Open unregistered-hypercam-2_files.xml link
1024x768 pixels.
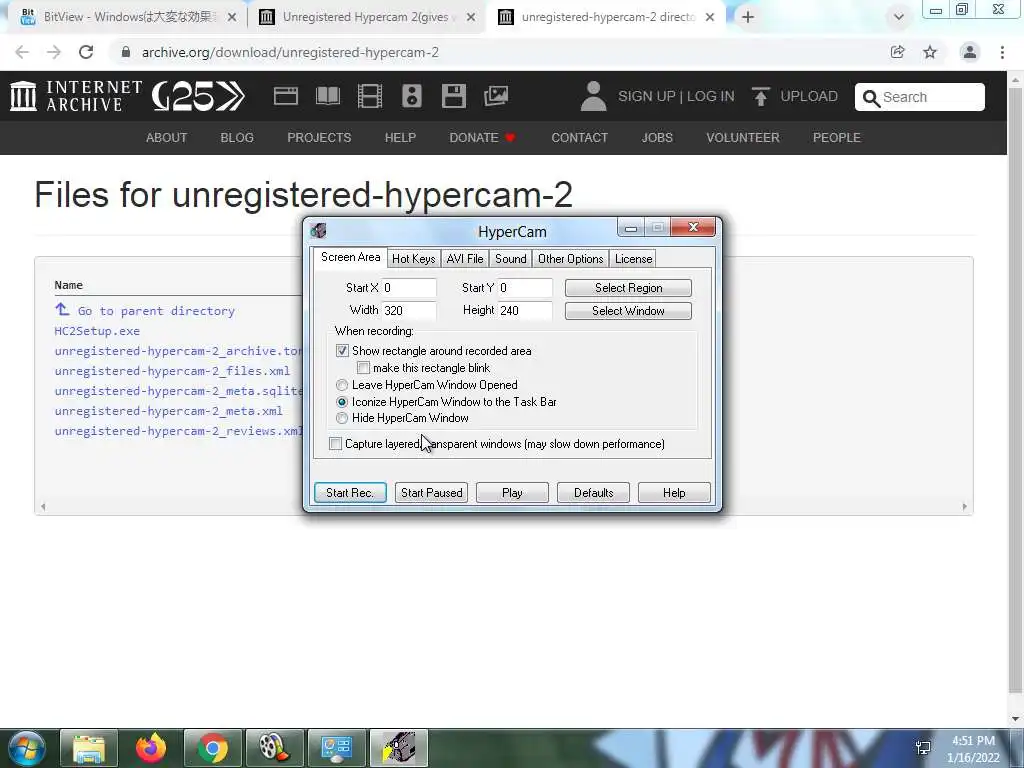172,371
